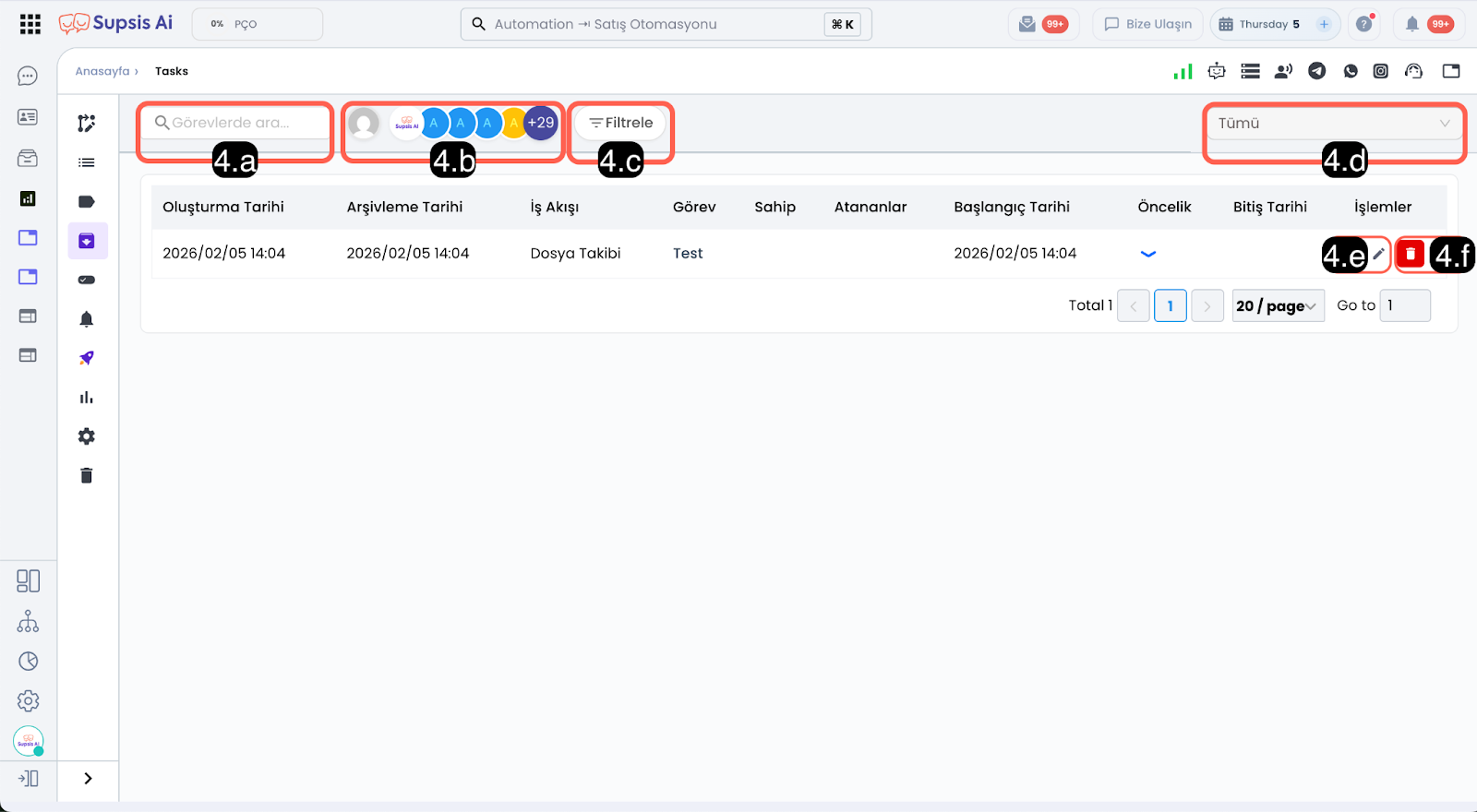Expand the priority chevron in task row

(x=1147, y=254)
